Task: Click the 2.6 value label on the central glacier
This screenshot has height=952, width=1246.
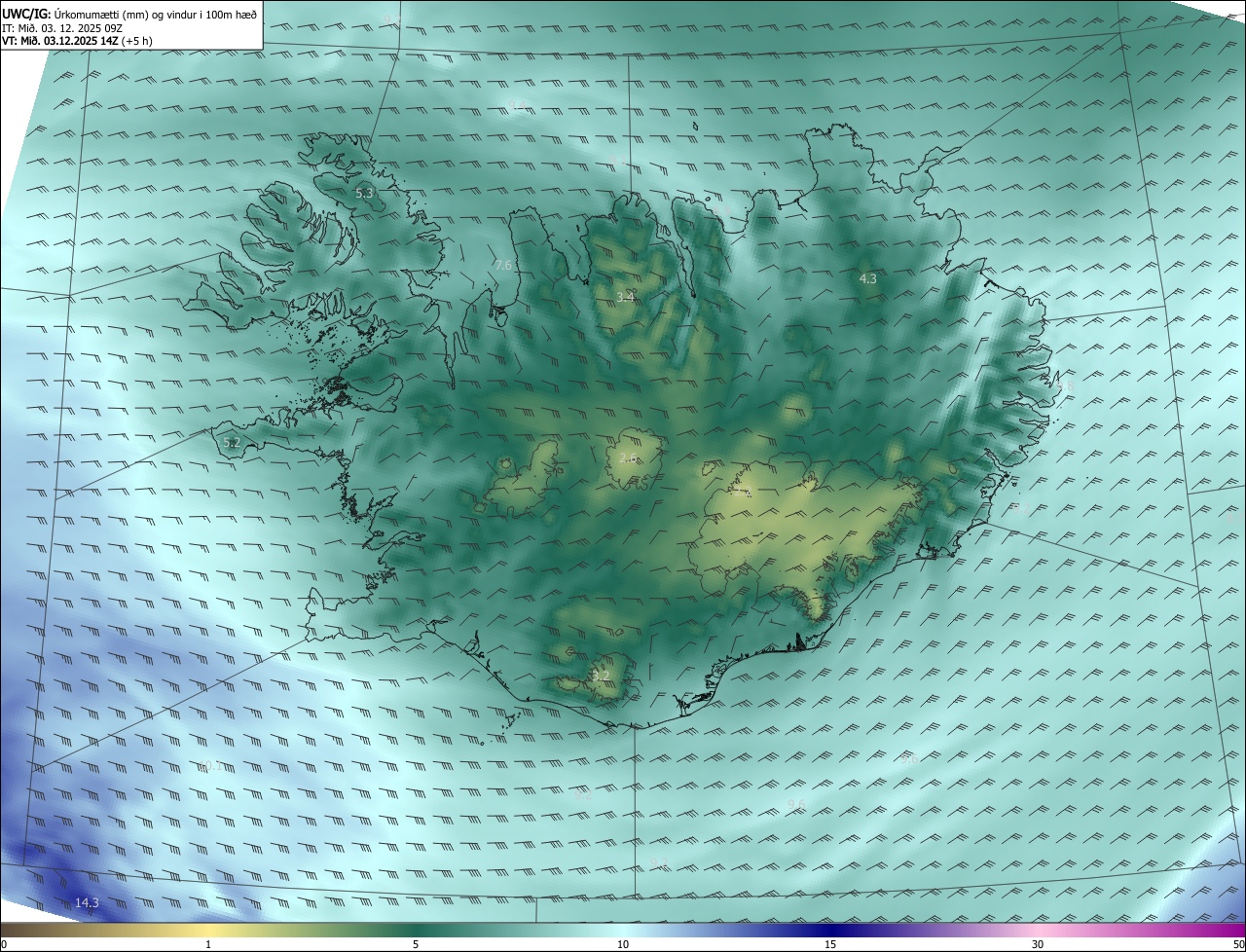Action: pyautogui.click(x=628, y=458)
